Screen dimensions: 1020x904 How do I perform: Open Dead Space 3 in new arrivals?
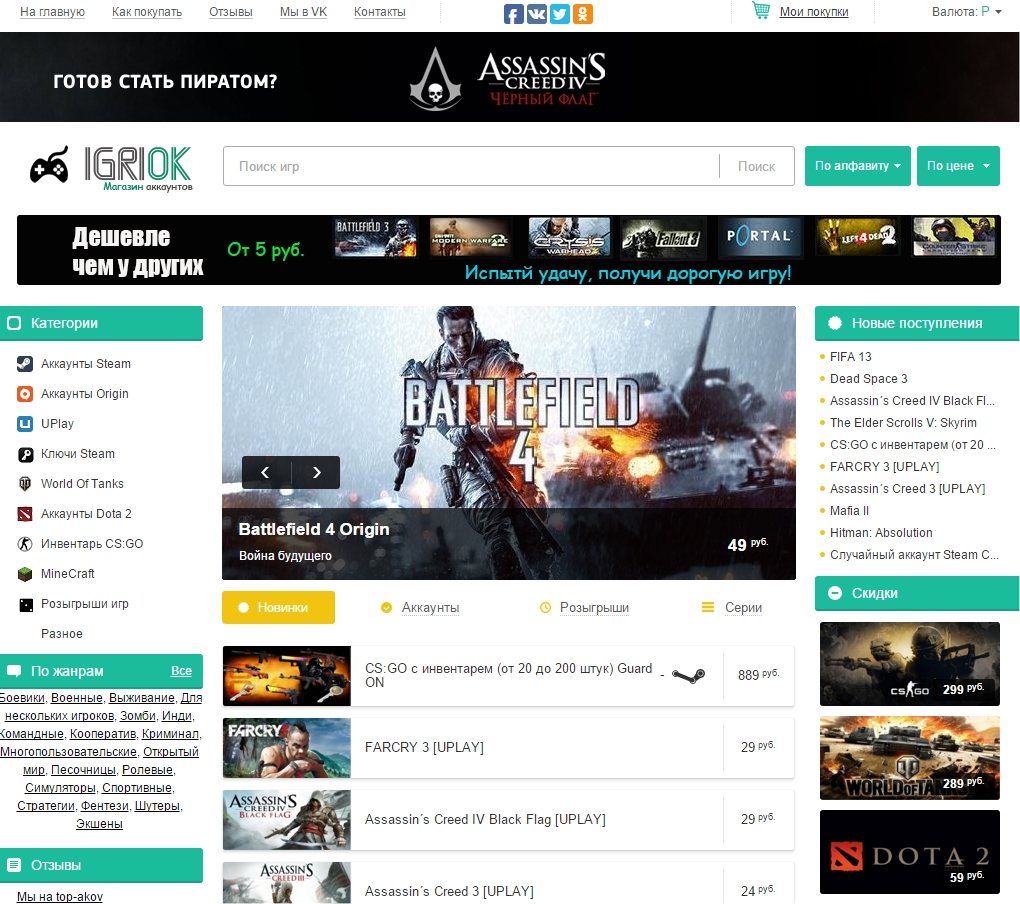coord(868,379)
